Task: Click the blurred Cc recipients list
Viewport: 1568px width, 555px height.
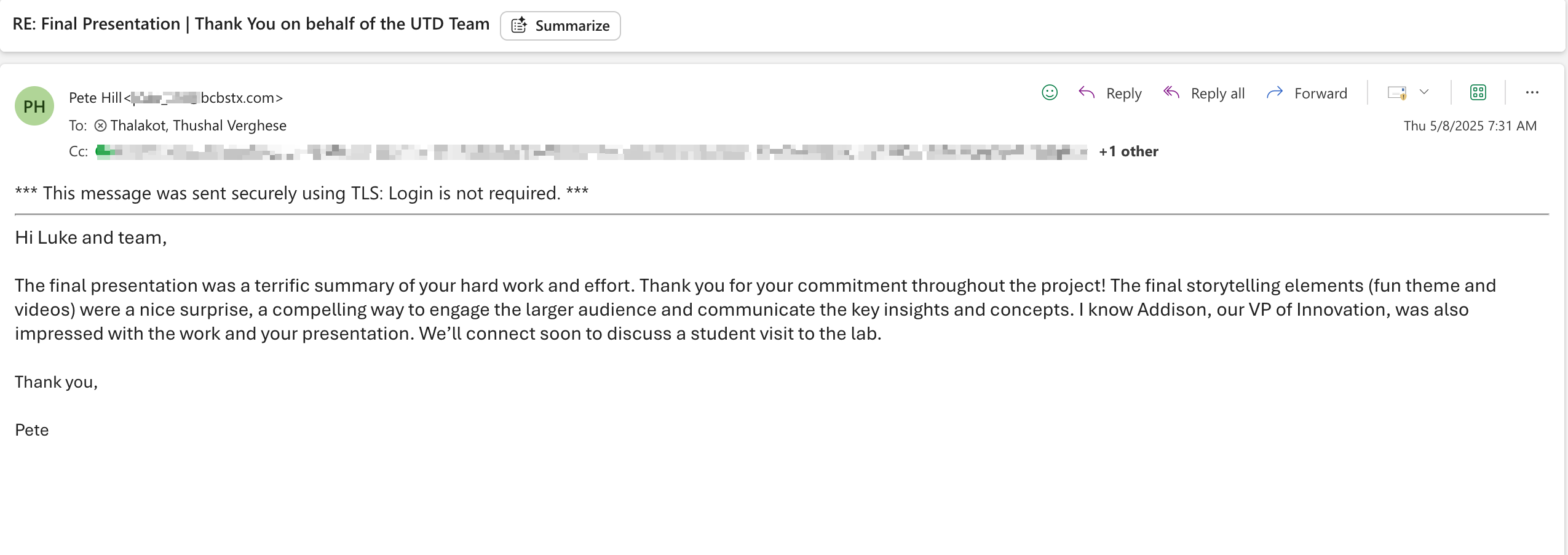Action: click(590, 151)
